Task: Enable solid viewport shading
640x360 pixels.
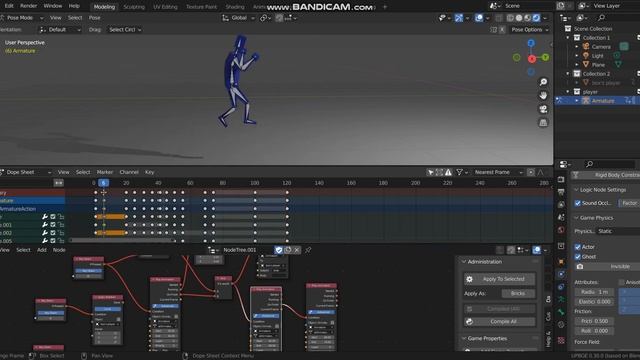Action: pyautogui.click(x=519, y=18)
